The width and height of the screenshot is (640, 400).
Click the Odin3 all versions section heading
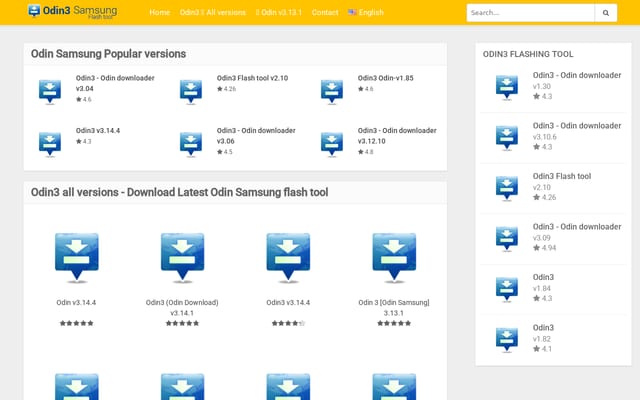179,192
